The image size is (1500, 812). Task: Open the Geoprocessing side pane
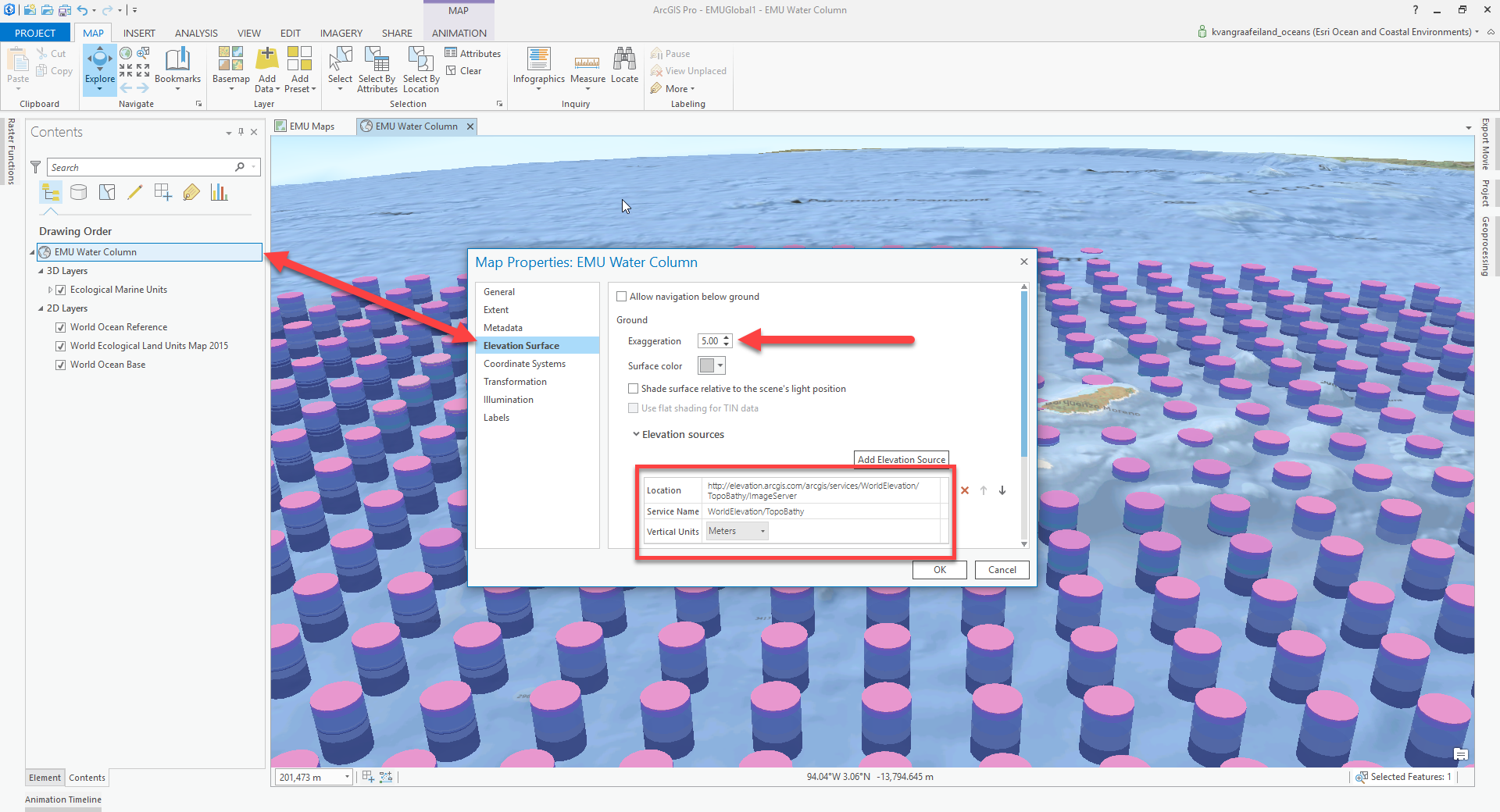1485,247
